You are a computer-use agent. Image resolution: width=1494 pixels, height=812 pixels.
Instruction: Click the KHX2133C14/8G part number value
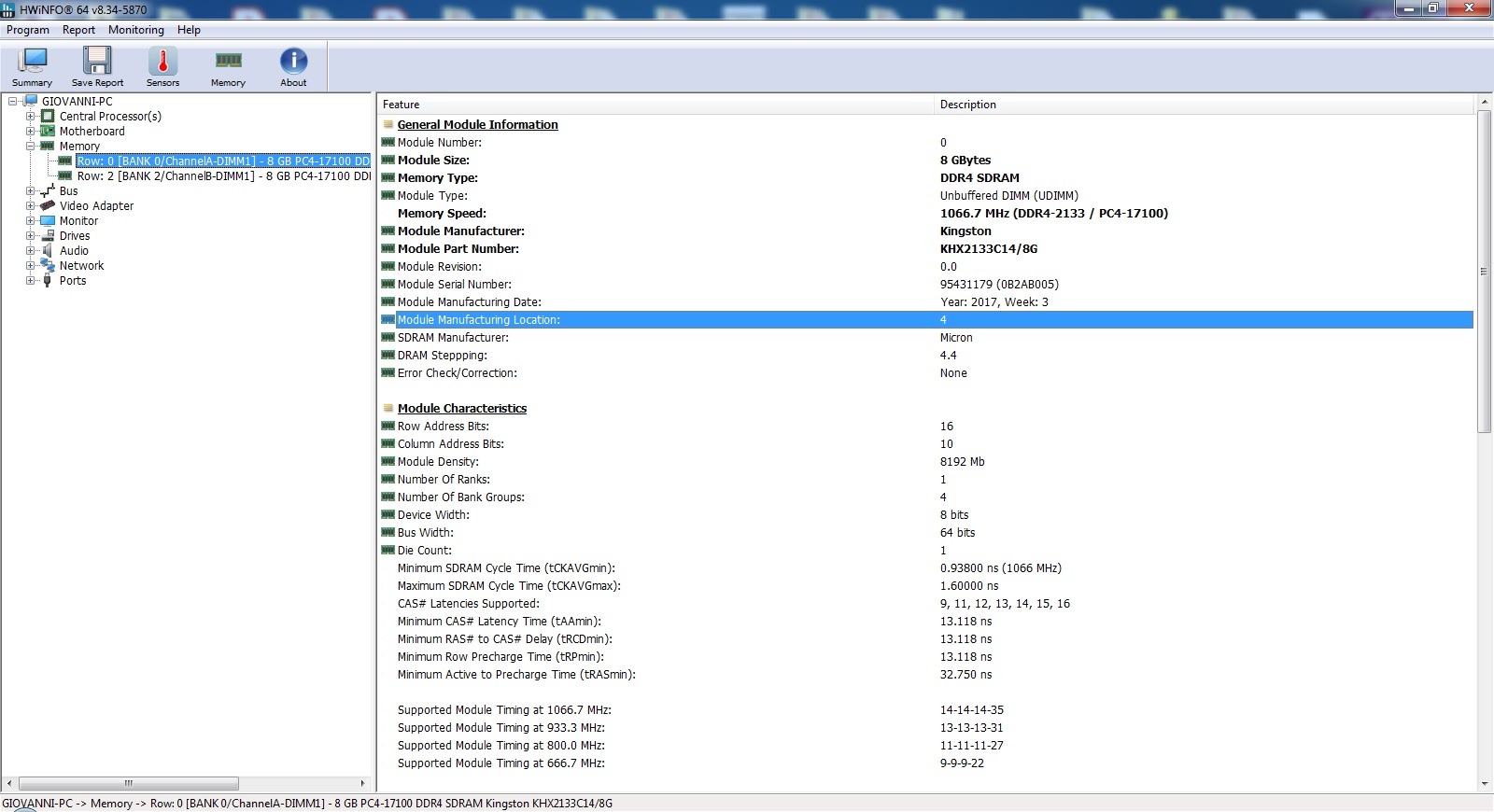pos(989,248)
